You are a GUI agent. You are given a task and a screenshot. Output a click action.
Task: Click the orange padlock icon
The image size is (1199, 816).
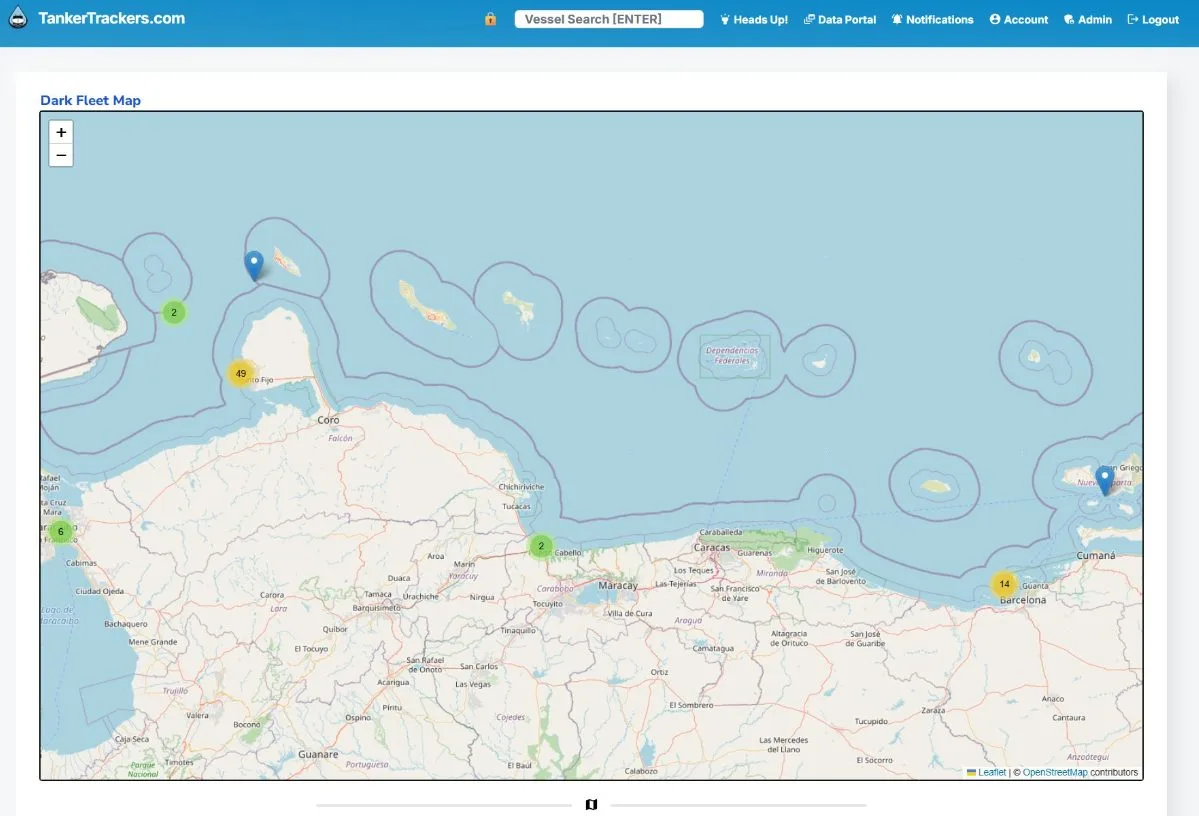point(490,19)
